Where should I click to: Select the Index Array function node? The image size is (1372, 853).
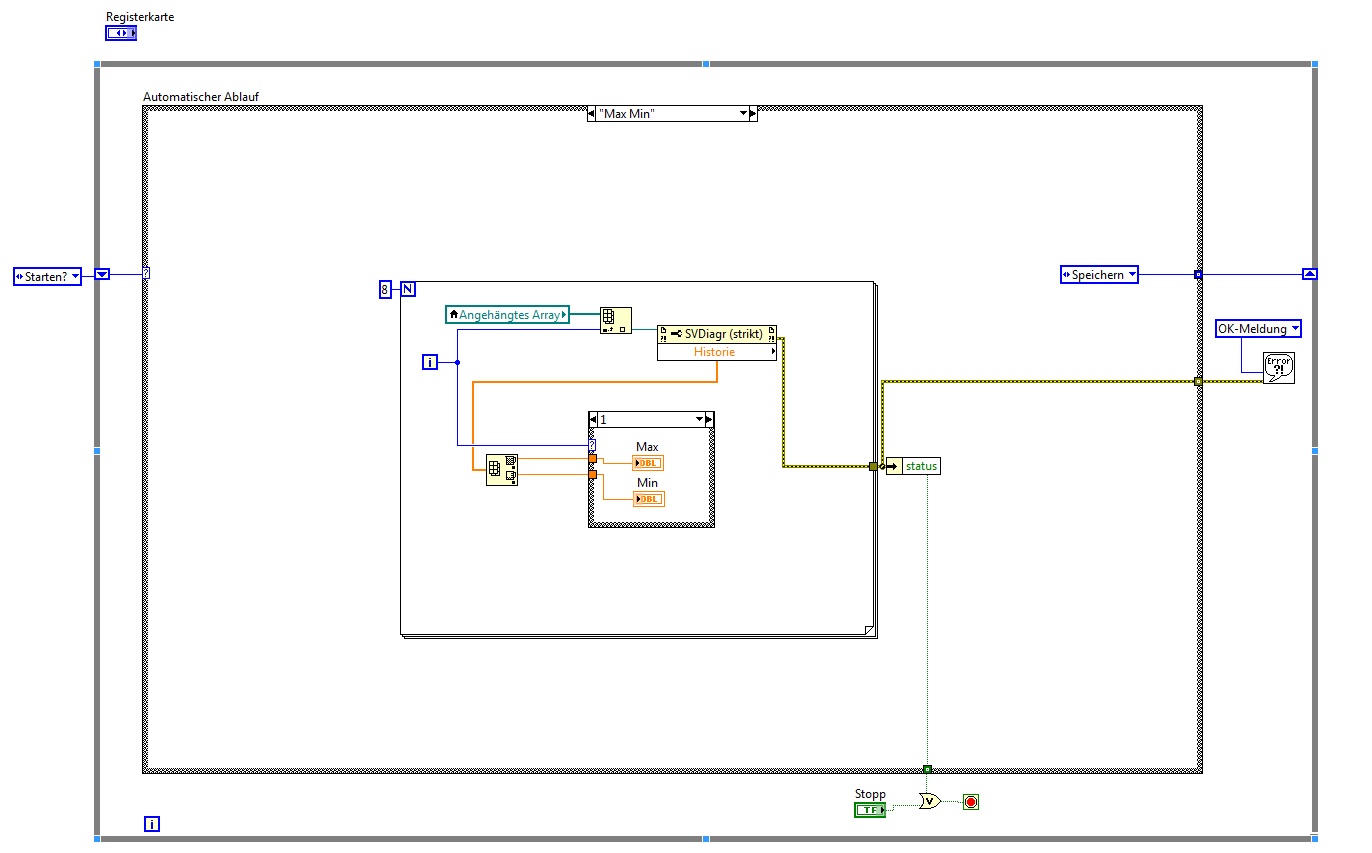(x=616, y=320)
